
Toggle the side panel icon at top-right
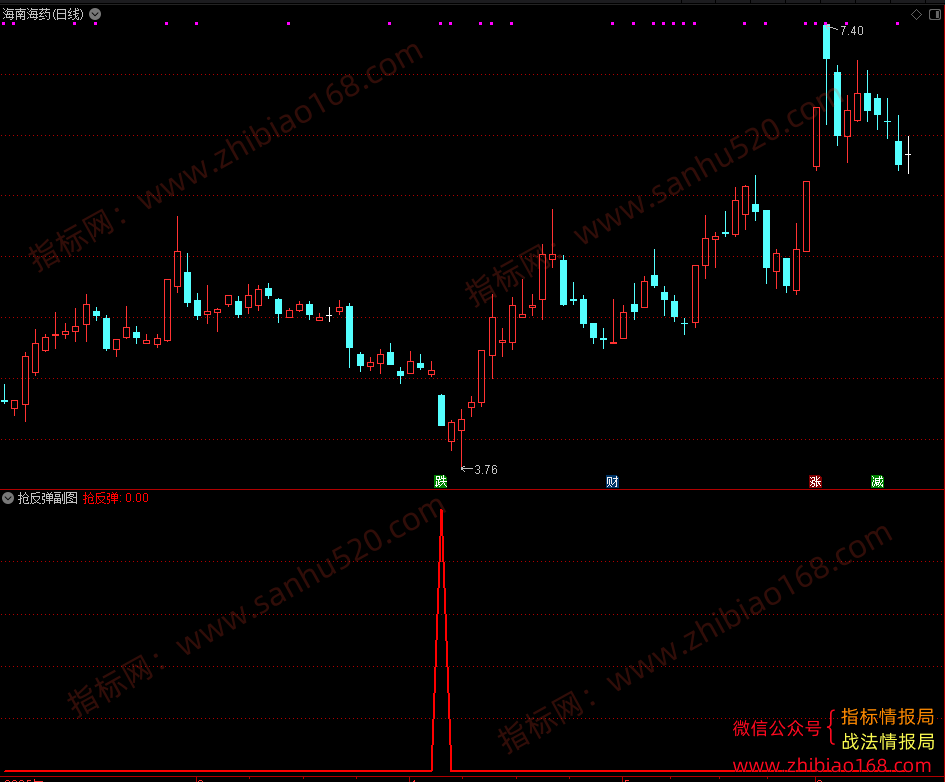pos(935,14)
